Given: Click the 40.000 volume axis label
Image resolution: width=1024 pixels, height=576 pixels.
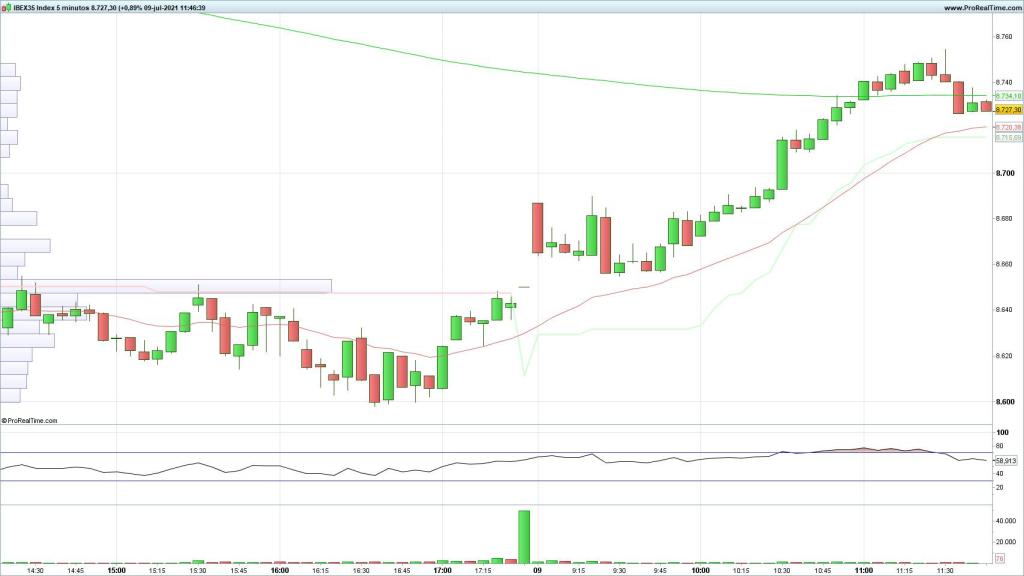Looking at the screenshot, I should [x=1007, y=521].
